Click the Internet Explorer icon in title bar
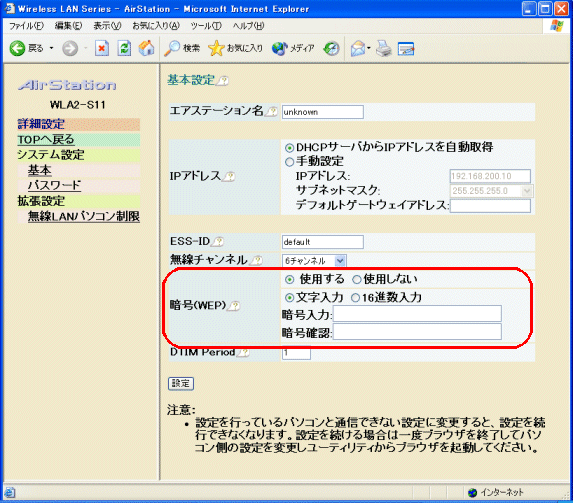 (x=9, y=8)
